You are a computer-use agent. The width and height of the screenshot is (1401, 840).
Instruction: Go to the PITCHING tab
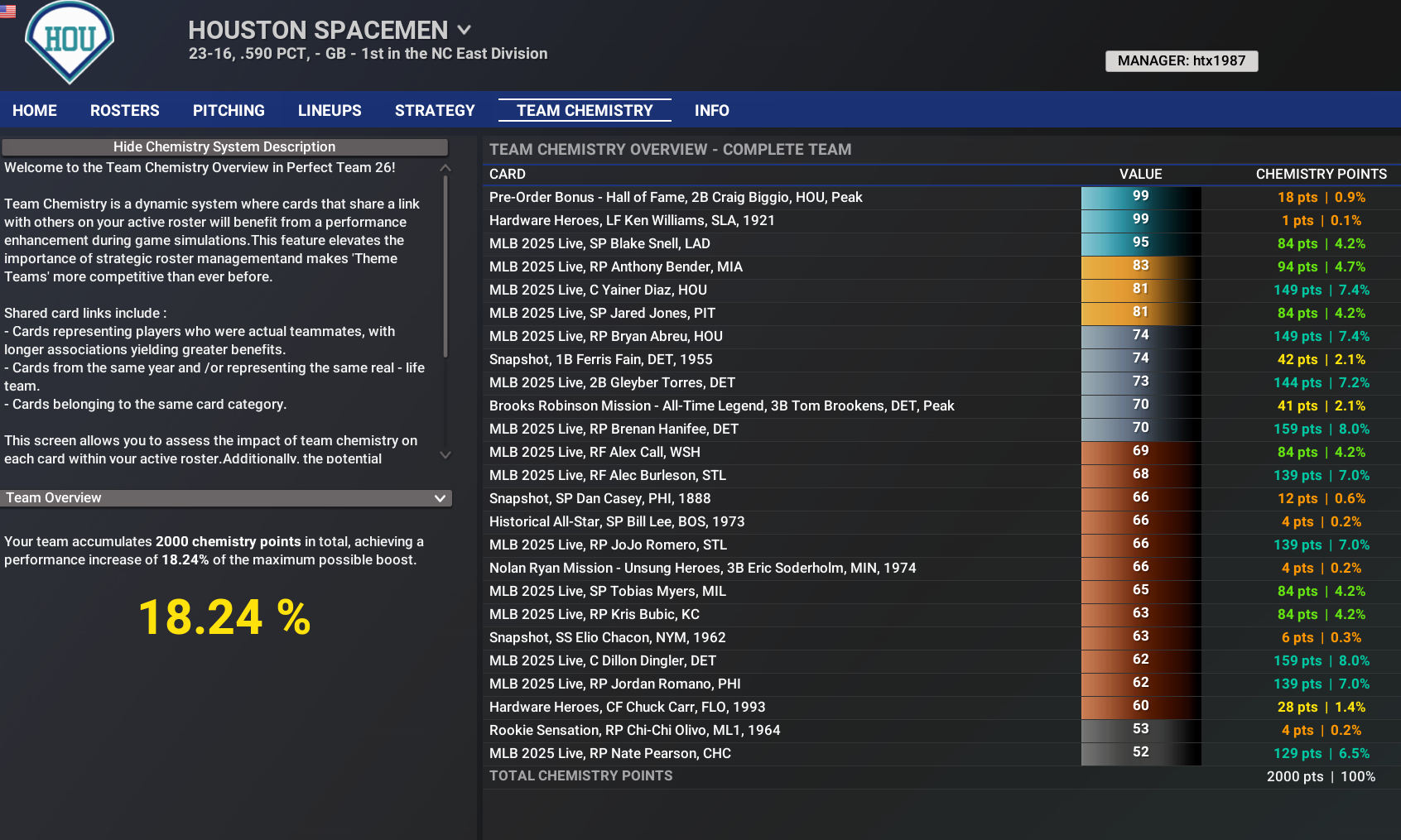229,111
